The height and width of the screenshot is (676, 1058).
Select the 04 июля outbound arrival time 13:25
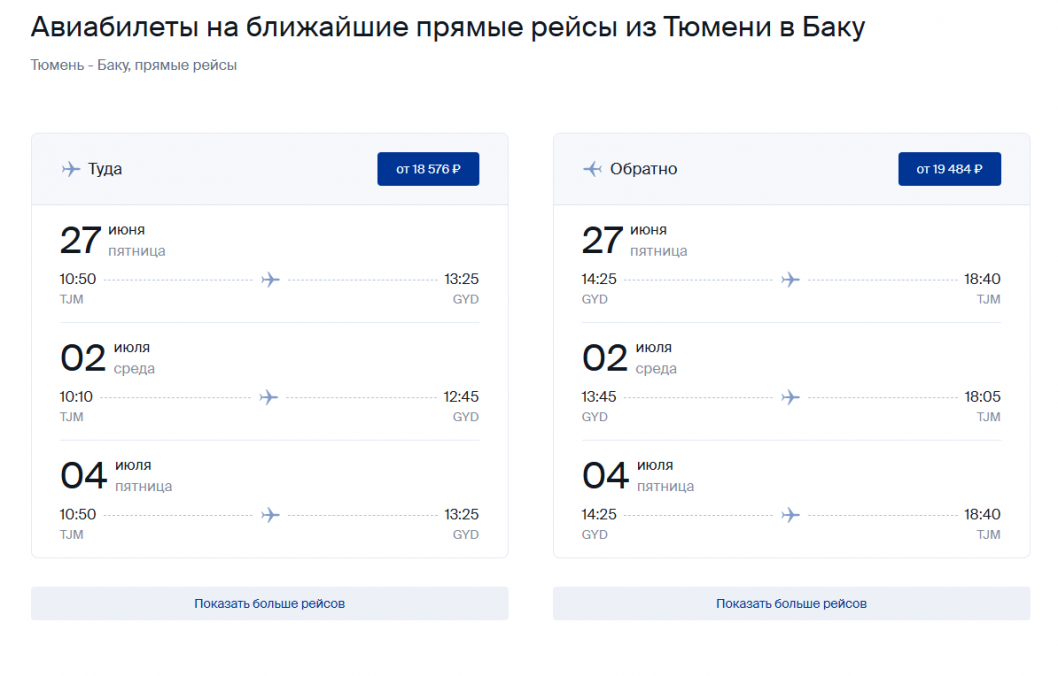(x=462, y=515)
